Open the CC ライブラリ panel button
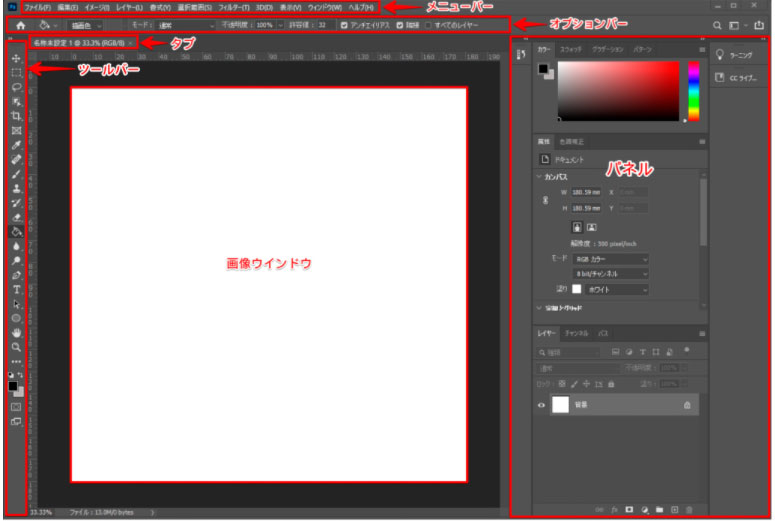Image resolution: width=775 pixels, height=521 pixels. pyautogui.click(x=736, y=78)
